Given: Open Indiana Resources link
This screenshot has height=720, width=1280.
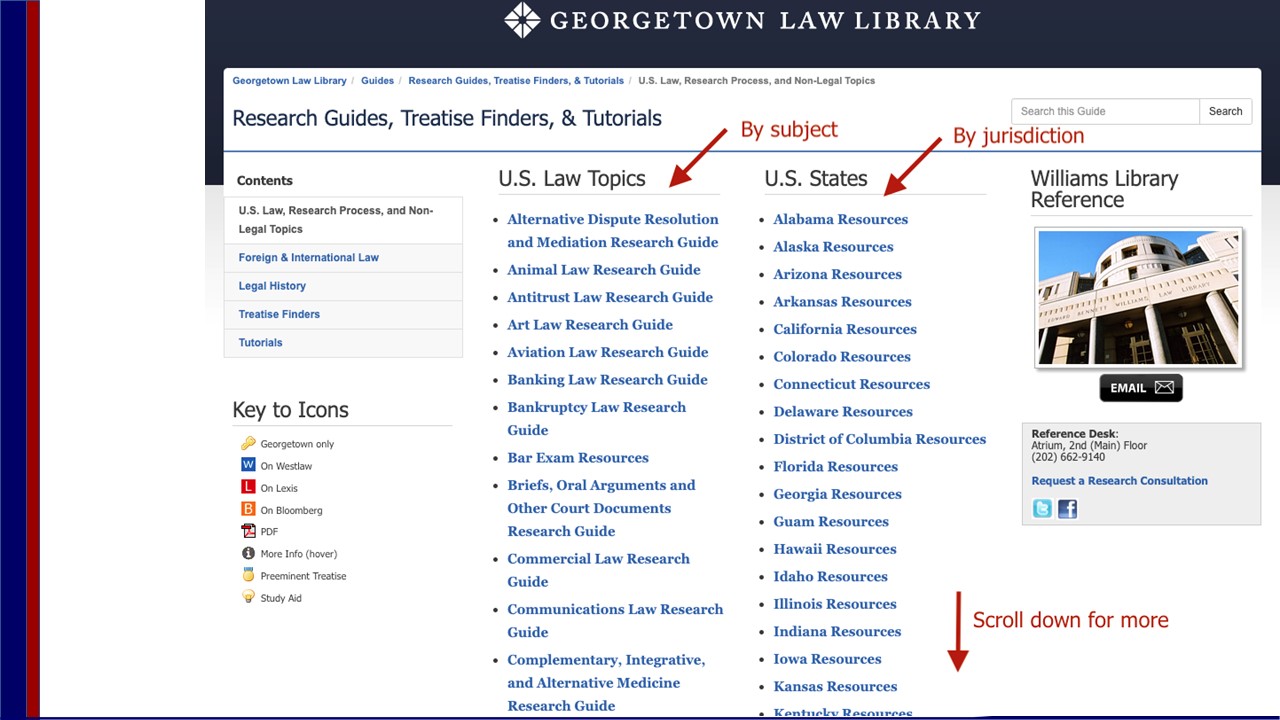Looking at the screenshot, I should point(837,632).
